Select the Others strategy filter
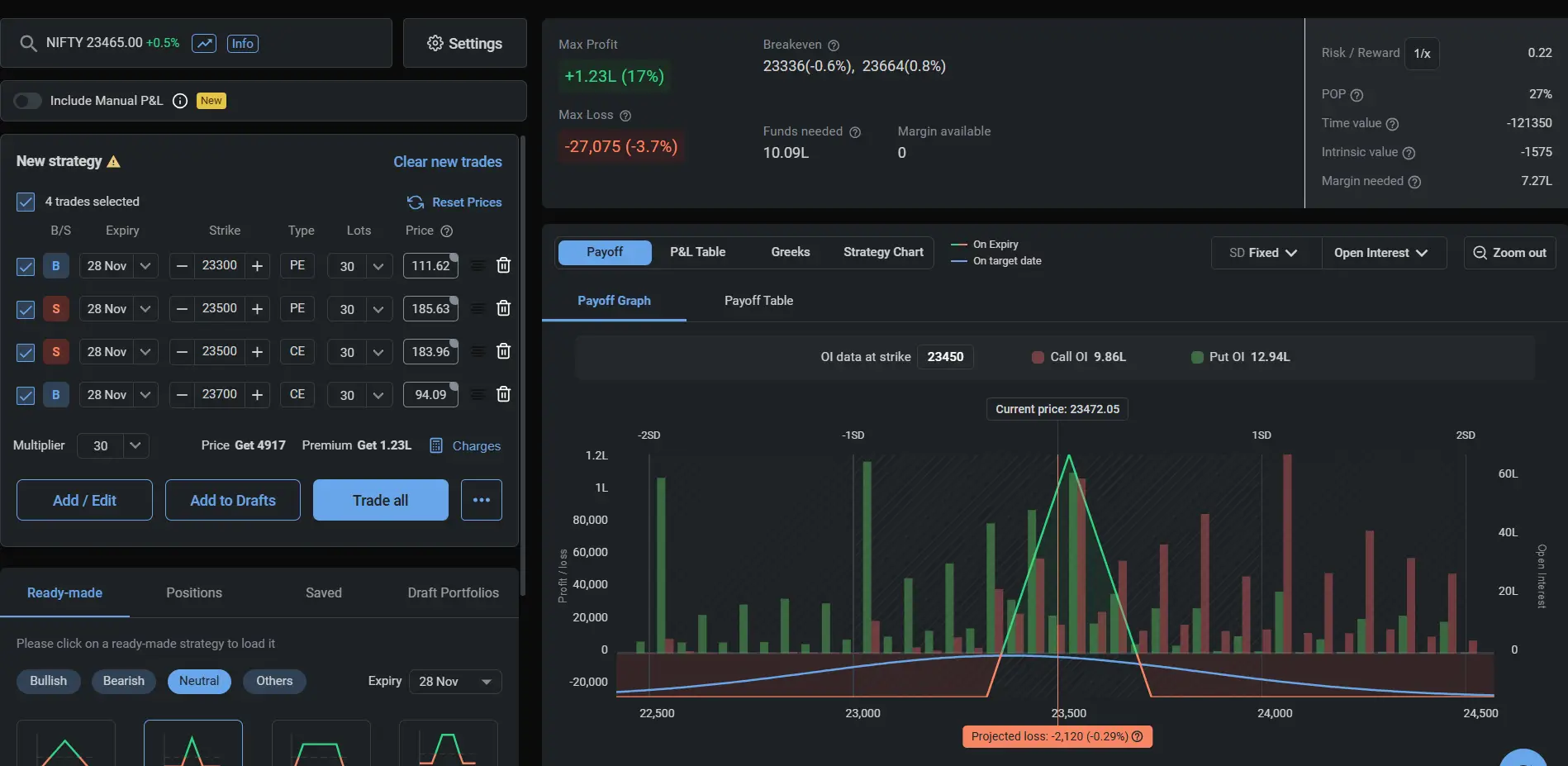The width and height of the screenshot is (1568, 766). point(274,681)
